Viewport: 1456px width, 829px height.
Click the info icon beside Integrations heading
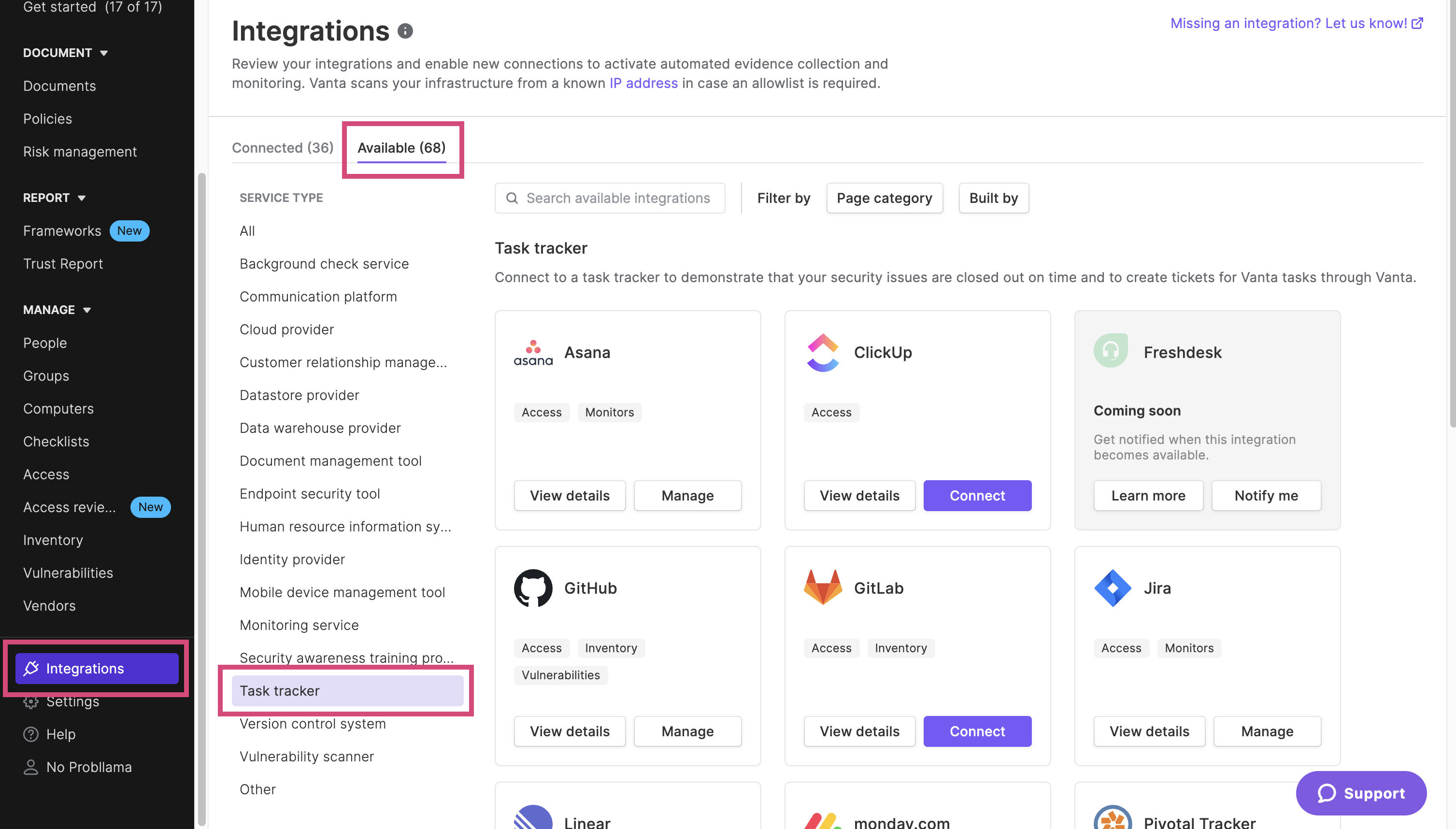(405, 31)
